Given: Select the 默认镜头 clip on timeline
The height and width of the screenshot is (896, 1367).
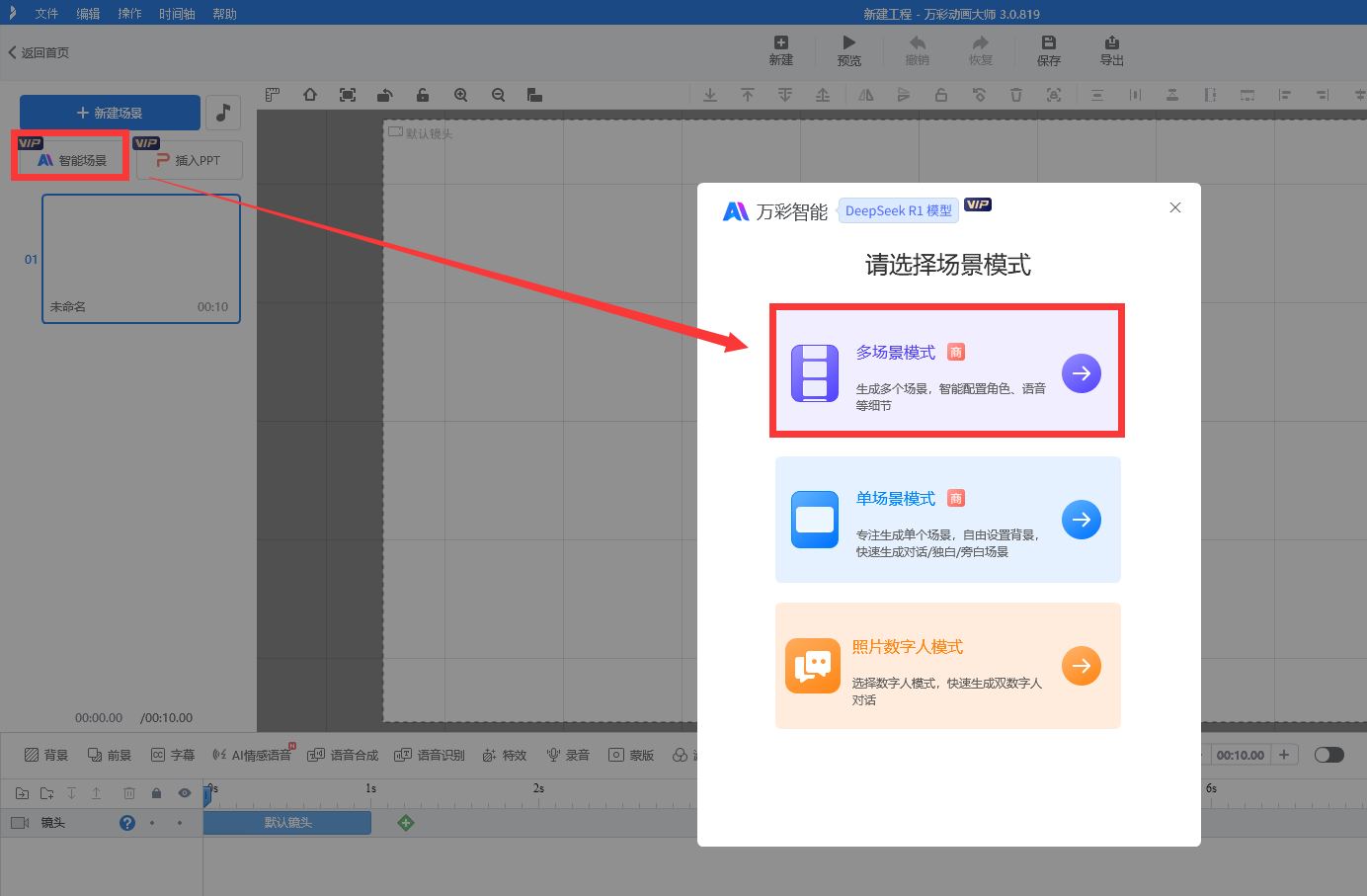Looking at the screenshot, I should 287,823.
